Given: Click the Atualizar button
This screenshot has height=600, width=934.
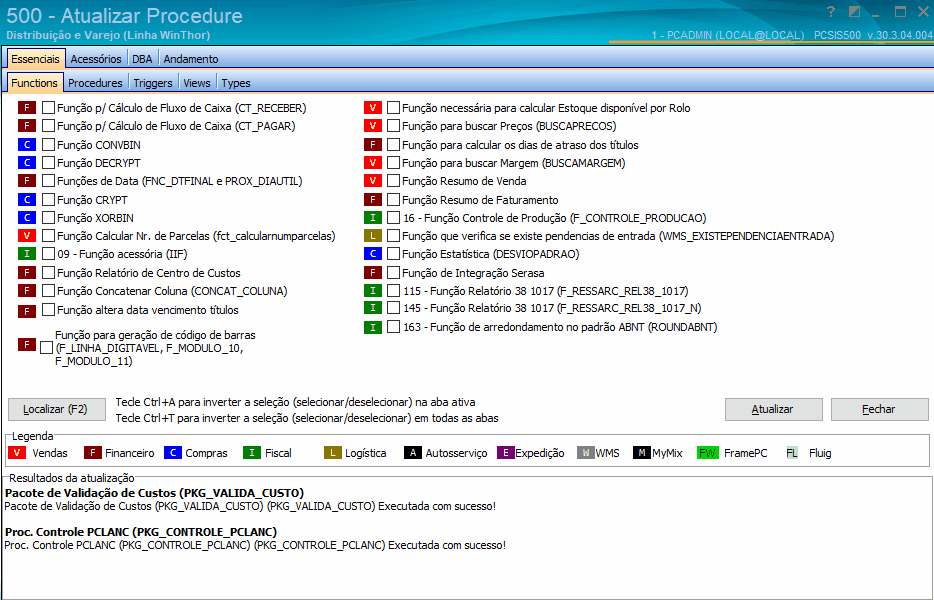Looking at the screenshot, I should click(x=773, y=409).
